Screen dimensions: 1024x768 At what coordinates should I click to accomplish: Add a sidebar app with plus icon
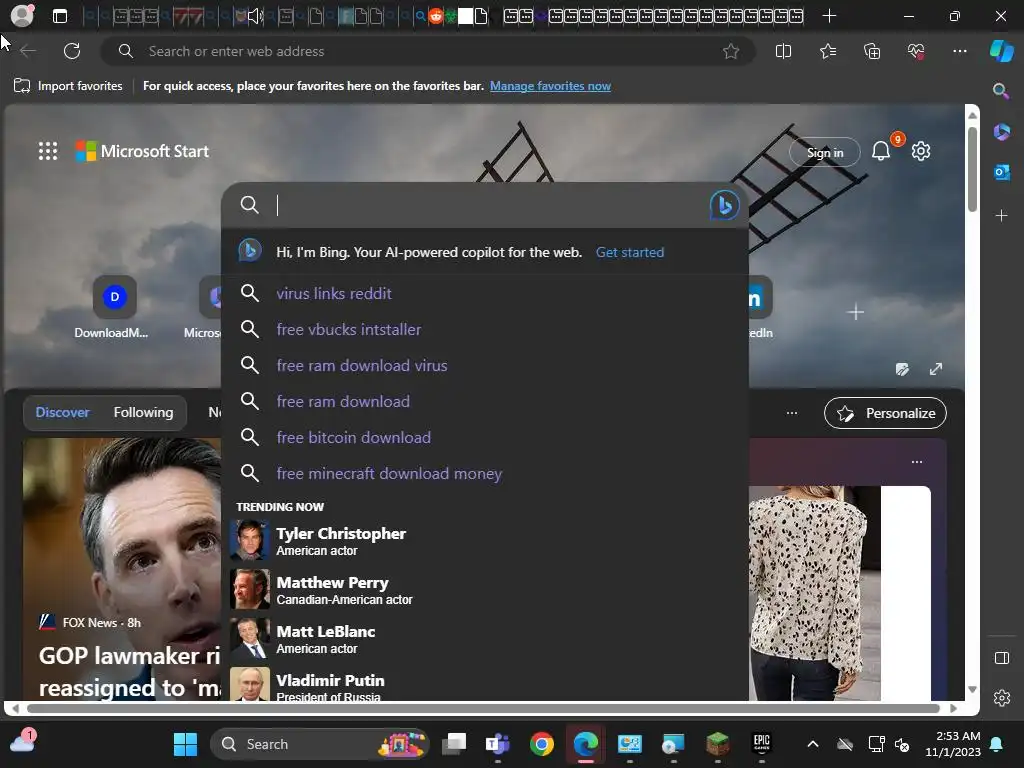coord(1001,216)
